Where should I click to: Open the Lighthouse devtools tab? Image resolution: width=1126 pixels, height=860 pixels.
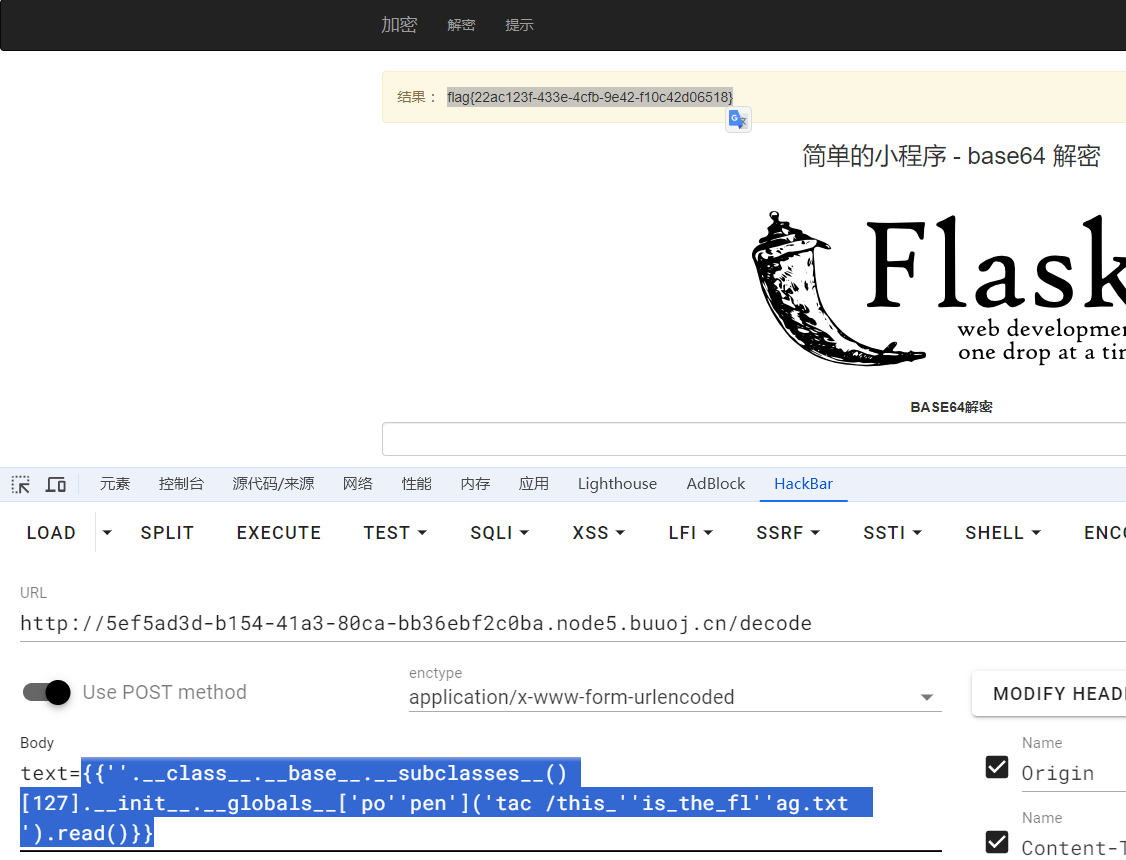click(617, 484)
